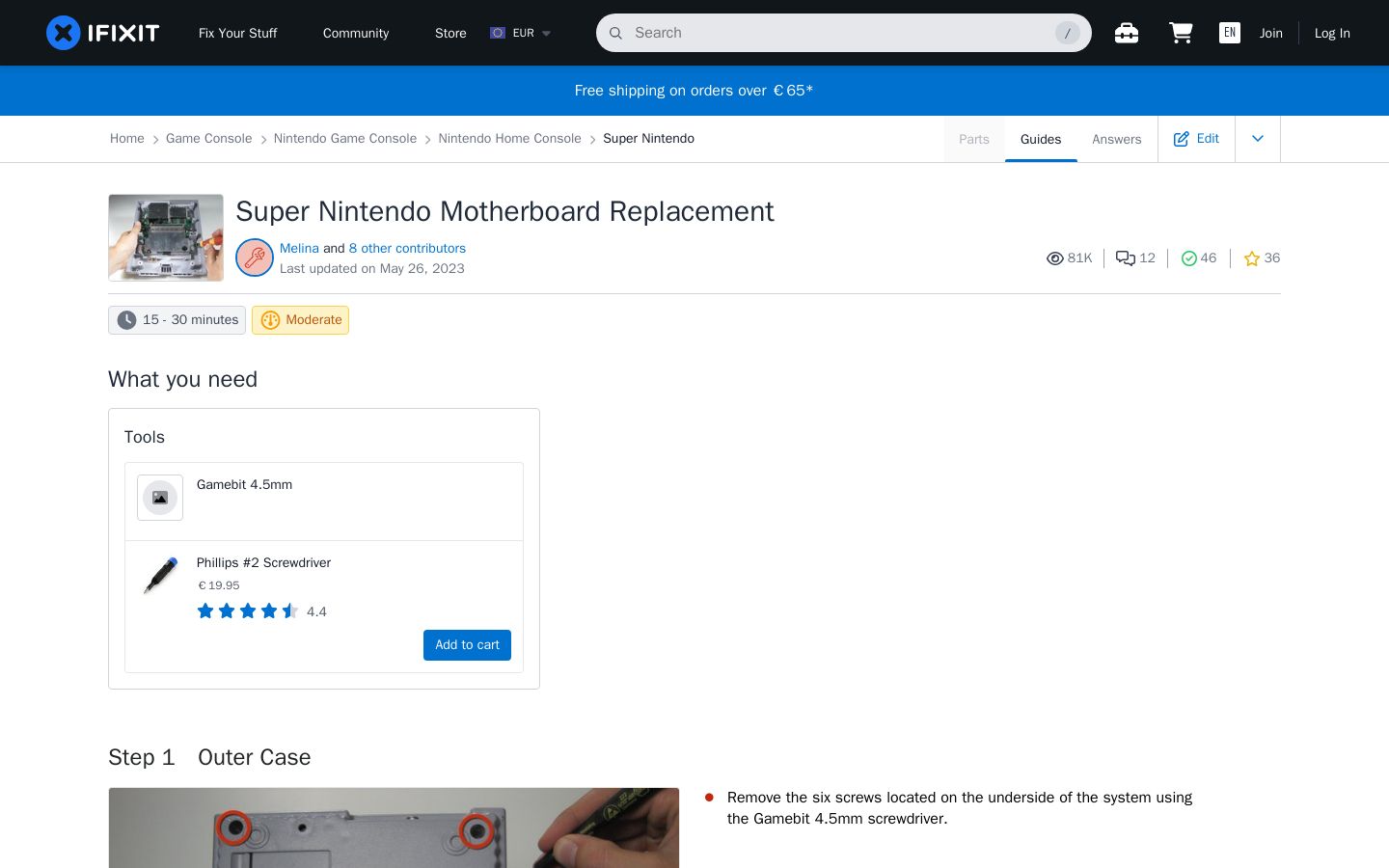1389x868 pixels.
Task: Click the Phillips screwdriver product image
Action: pyautogui.click(x=160, y=576)
